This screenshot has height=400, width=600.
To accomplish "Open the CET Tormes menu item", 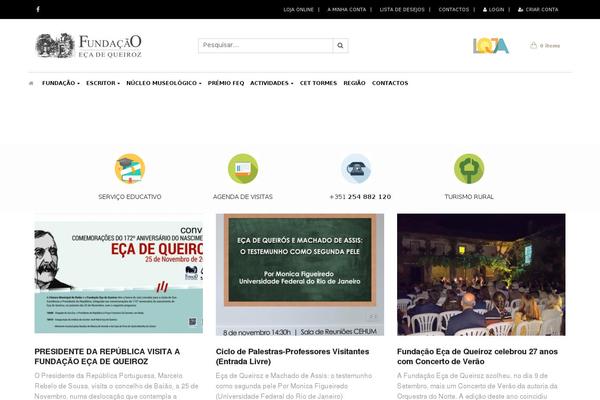I will coord(318,83).
